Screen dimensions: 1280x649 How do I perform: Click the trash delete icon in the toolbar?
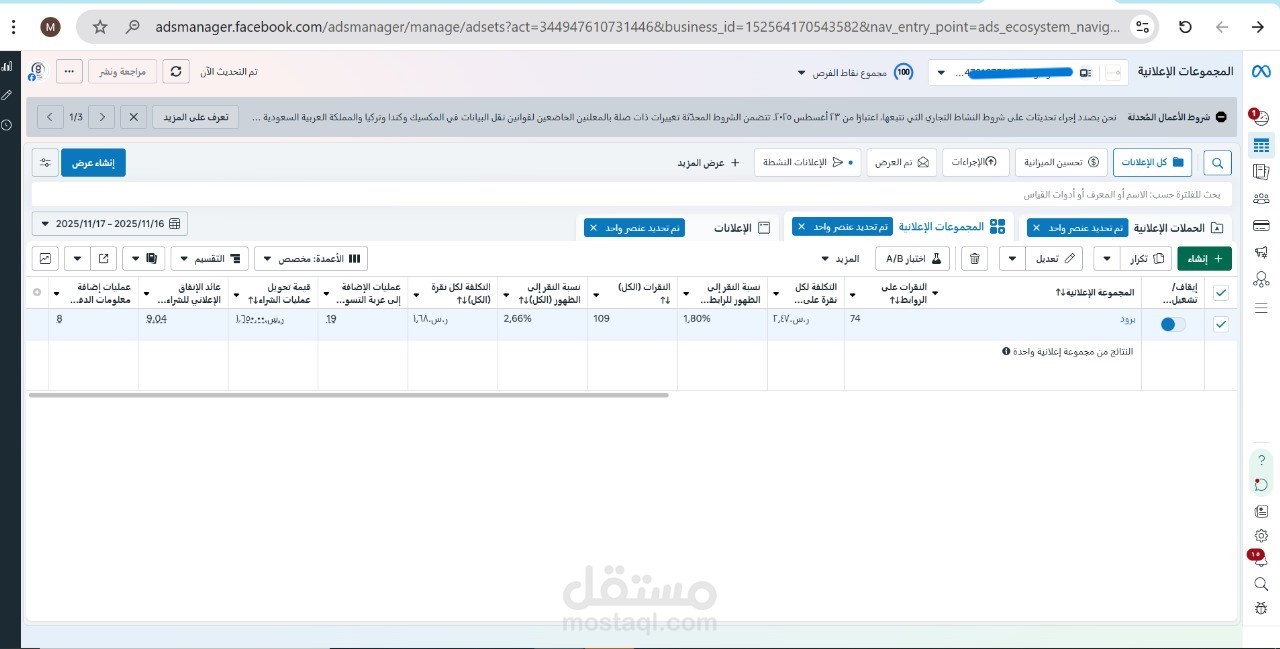click(x=973, y=258)
